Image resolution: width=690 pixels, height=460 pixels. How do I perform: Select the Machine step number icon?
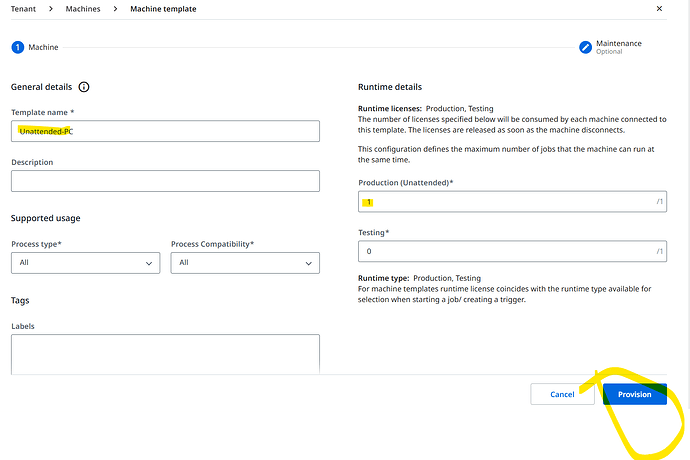(18, 47)
